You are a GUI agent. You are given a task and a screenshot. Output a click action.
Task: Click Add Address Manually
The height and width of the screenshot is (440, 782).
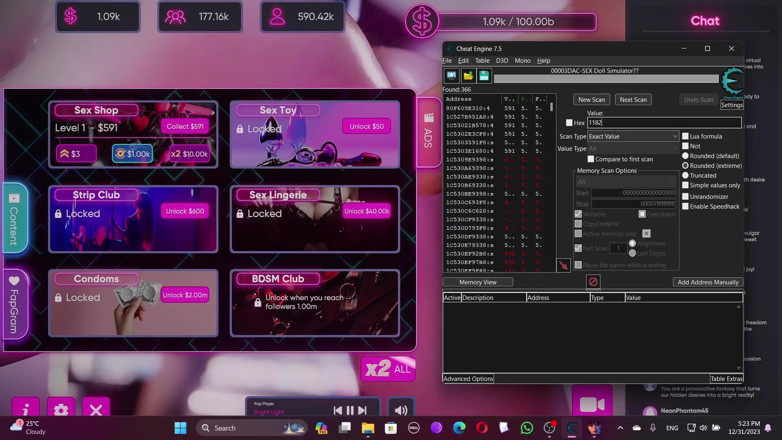pos(708,282)
